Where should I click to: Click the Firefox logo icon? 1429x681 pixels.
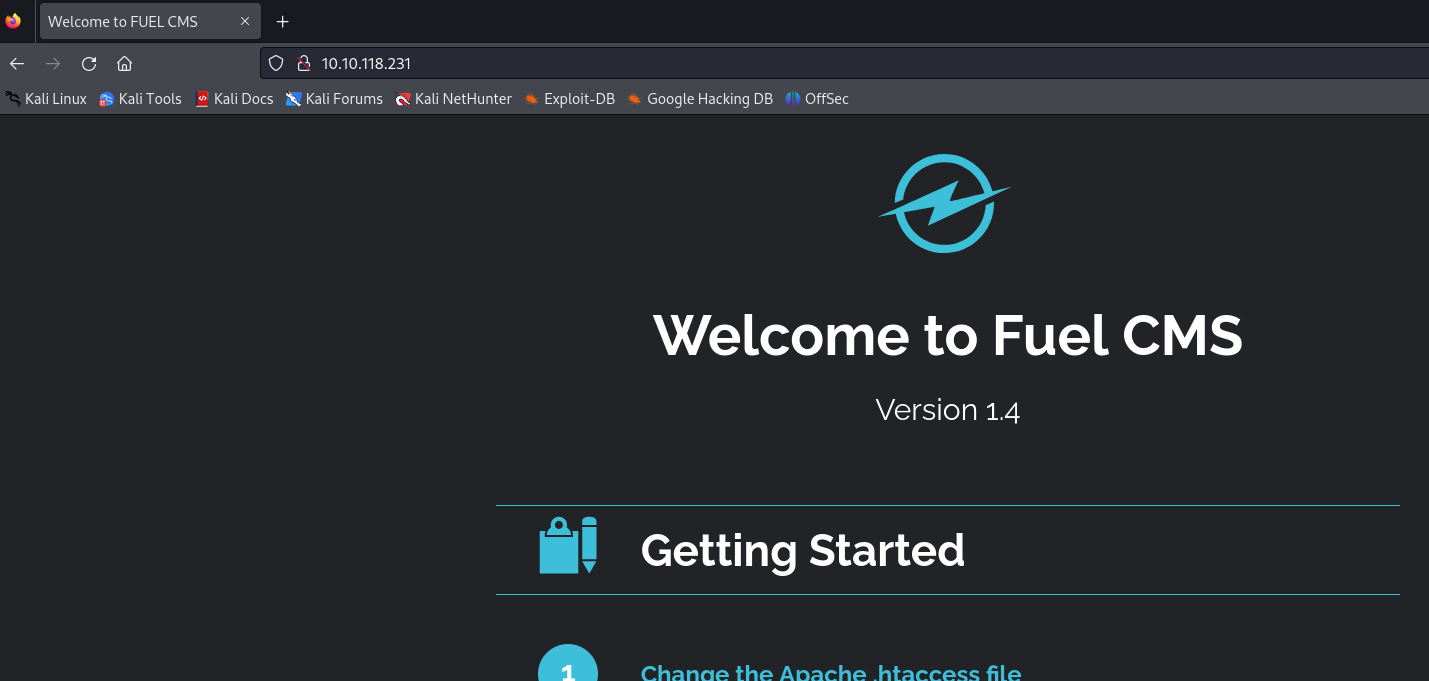[13, 21]
